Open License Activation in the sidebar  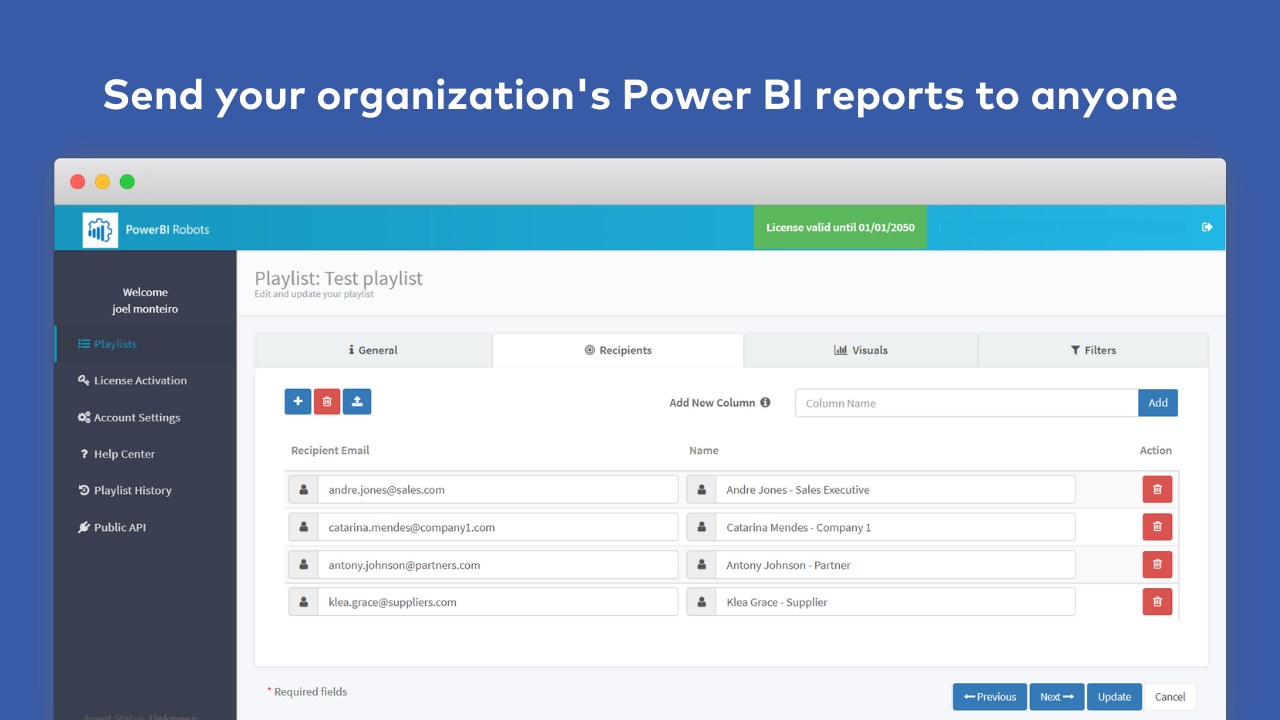point(146,381)
